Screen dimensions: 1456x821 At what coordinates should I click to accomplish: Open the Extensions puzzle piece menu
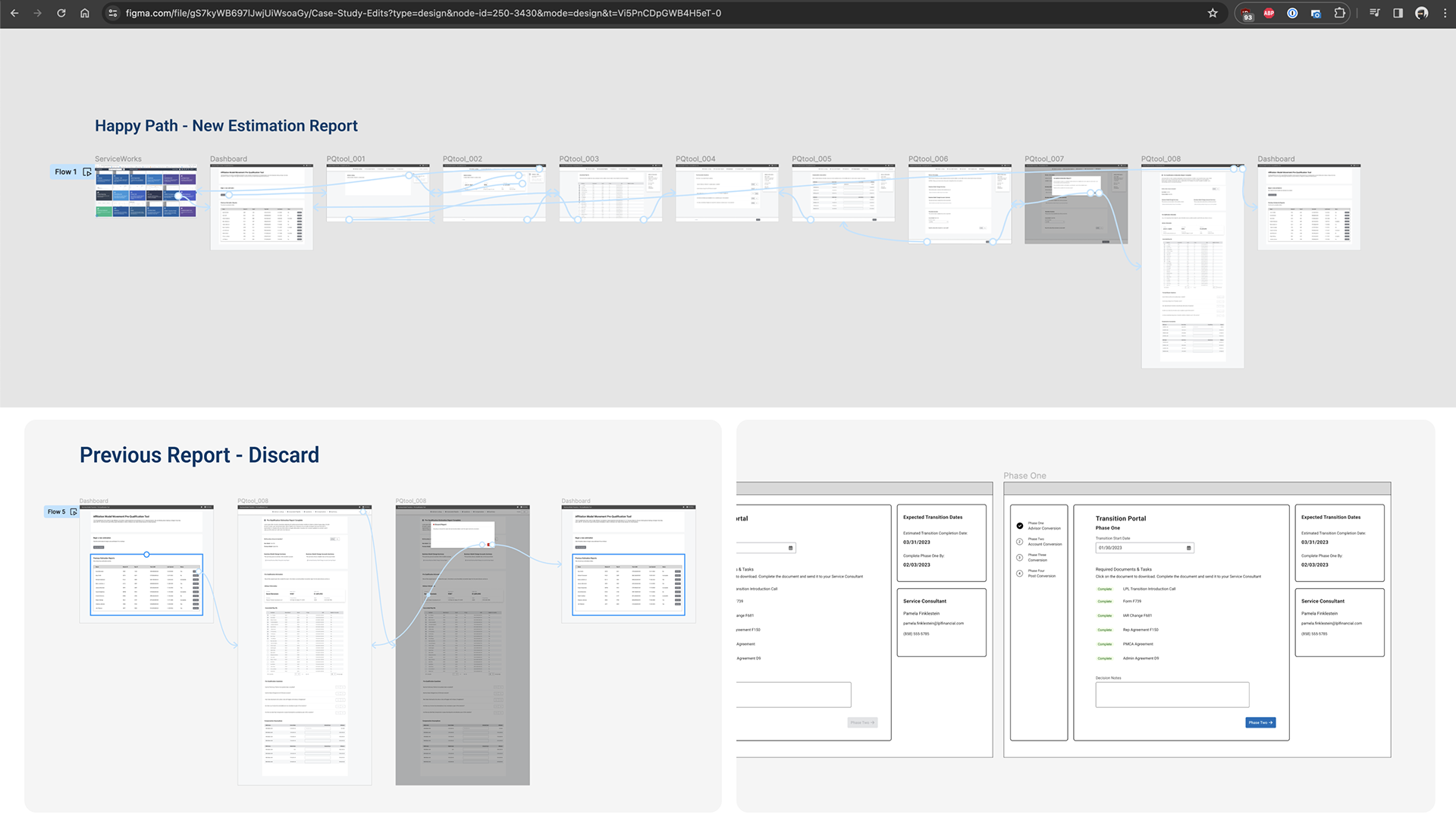click(1340, 13)
